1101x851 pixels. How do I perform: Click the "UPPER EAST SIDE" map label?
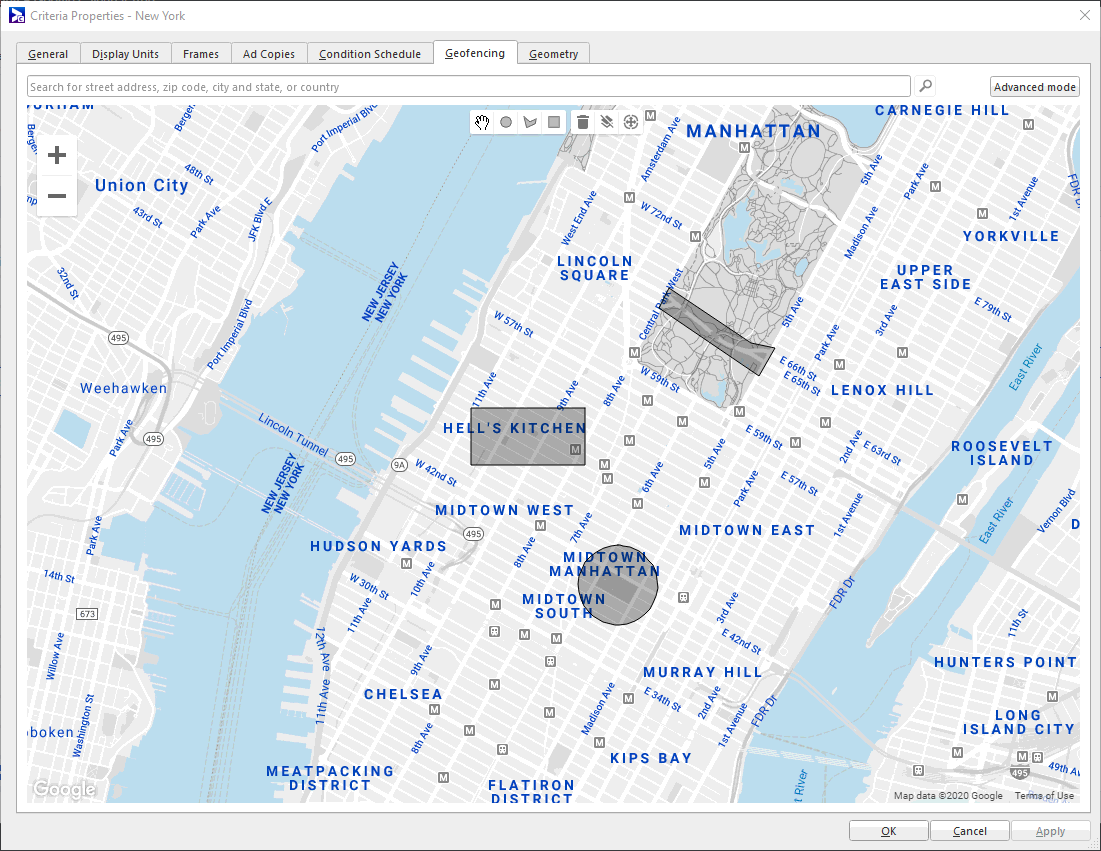click(925, 277)
